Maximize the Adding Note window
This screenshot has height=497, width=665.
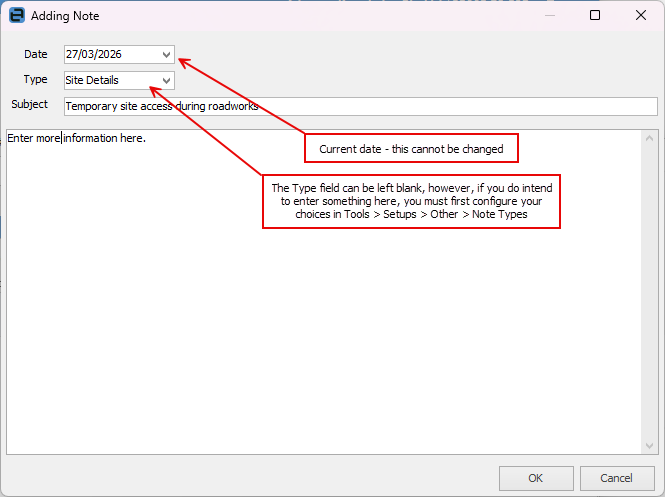595,16
